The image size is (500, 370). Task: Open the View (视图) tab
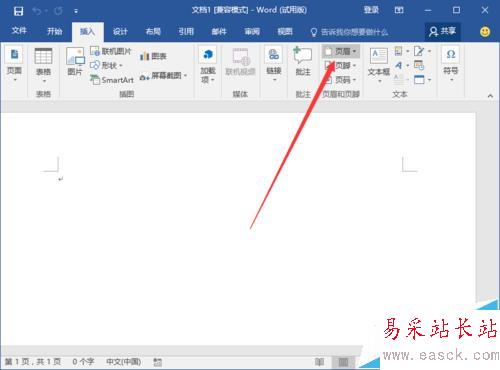coord(285,32)
